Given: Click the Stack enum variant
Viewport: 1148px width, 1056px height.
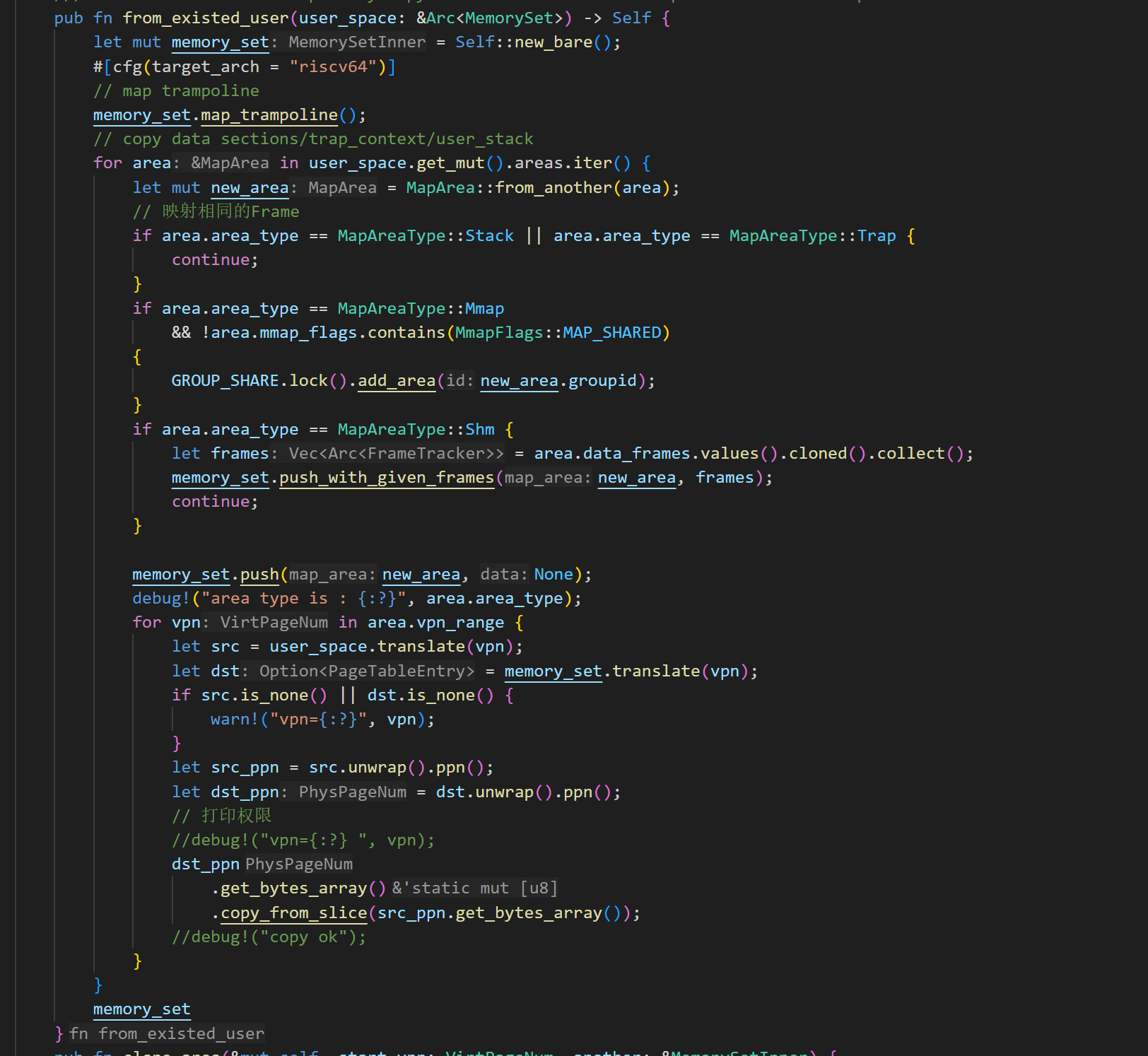Looking at the screenshot, I should [x=489, y=236].
